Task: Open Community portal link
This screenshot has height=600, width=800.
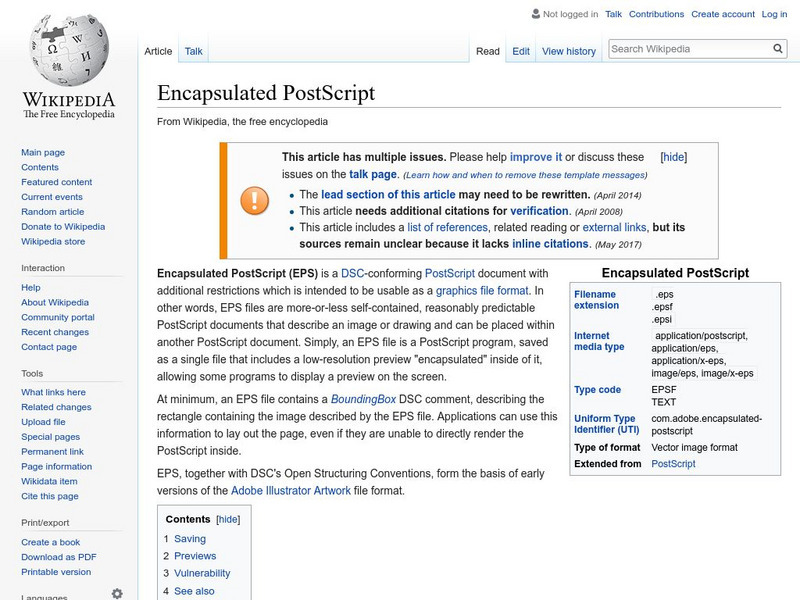Action: (x=58, y=317)
